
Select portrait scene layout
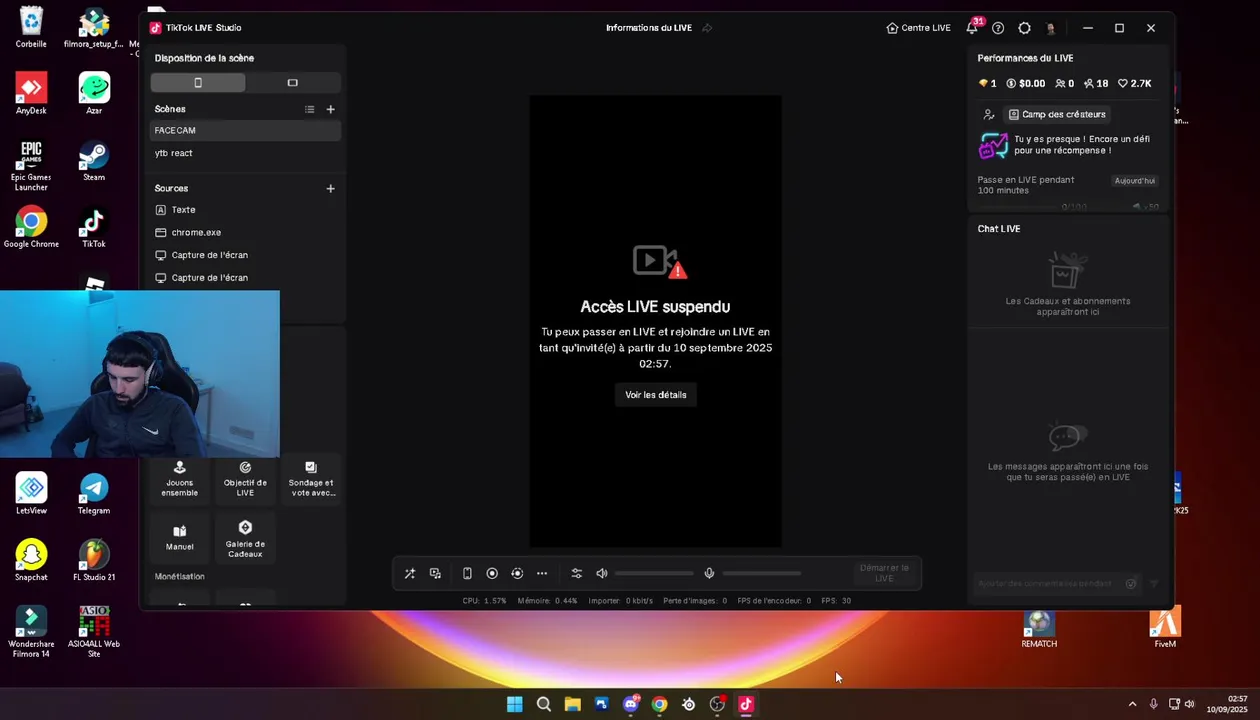pyautogui.click(x=198, y=83)
